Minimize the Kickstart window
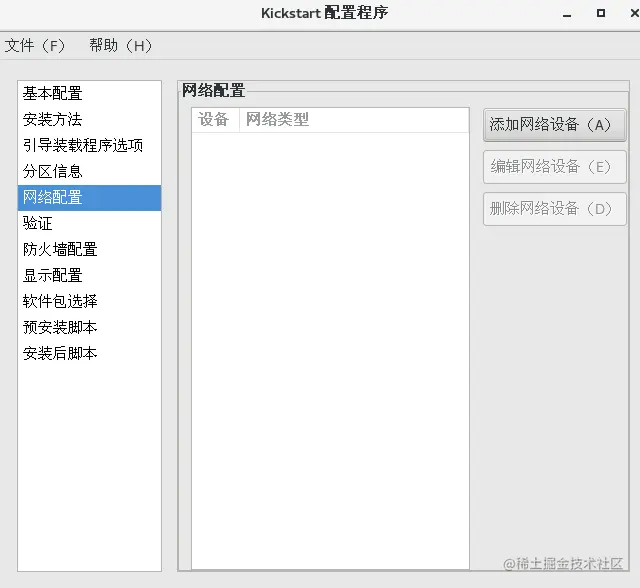Image resolution: width=640 pixels, height=588 pixels. [567, 14]
